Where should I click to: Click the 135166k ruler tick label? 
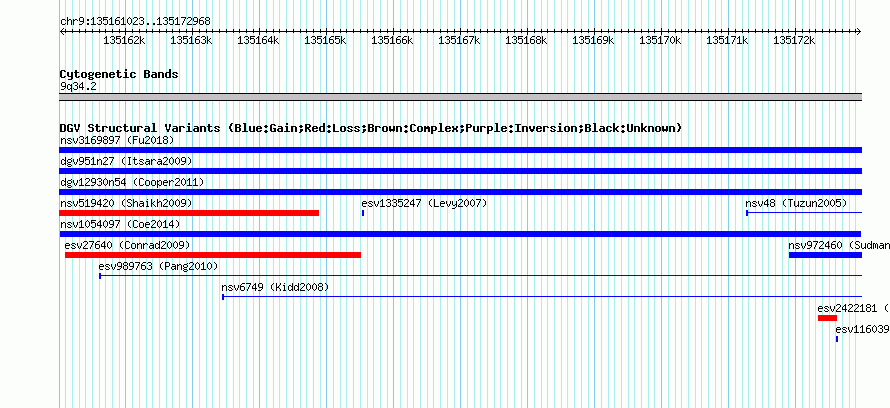pos(392,40)
